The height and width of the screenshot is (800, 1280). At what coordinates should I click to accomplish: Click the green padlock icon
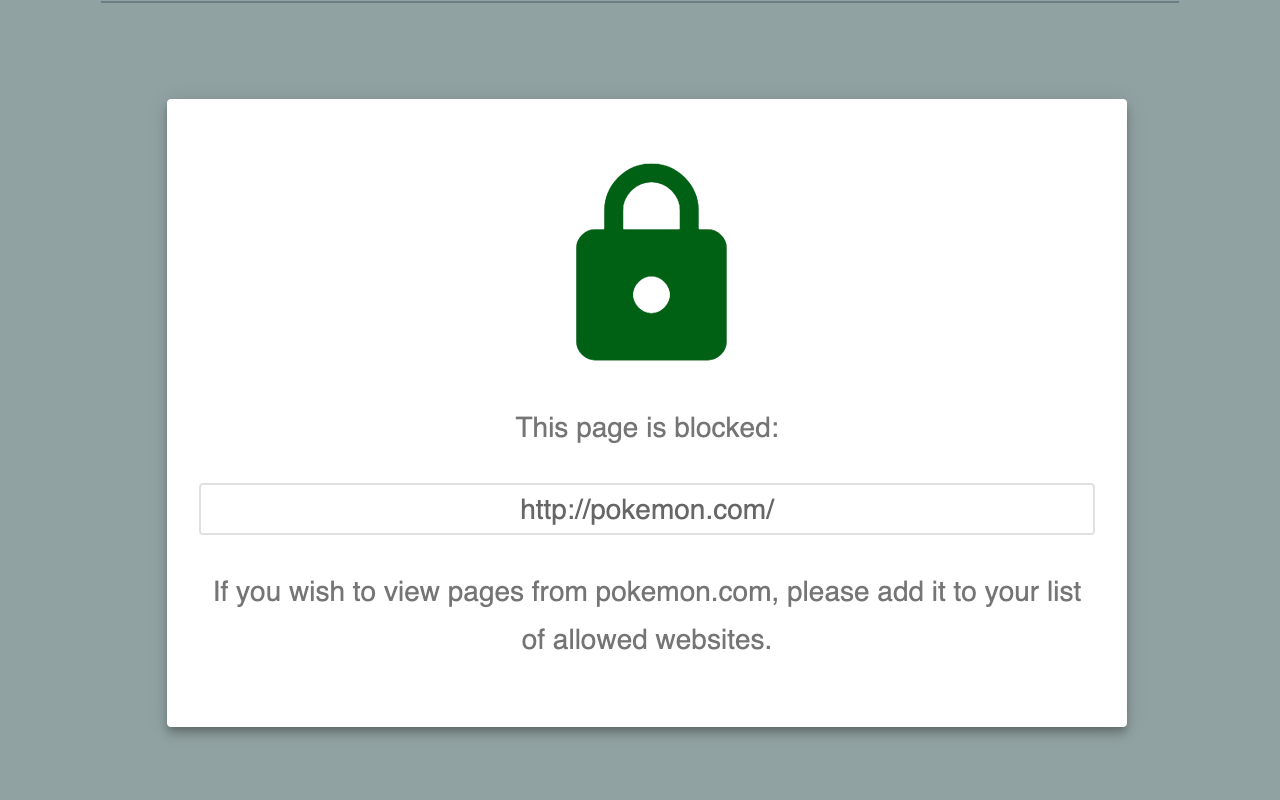point(651,262)
